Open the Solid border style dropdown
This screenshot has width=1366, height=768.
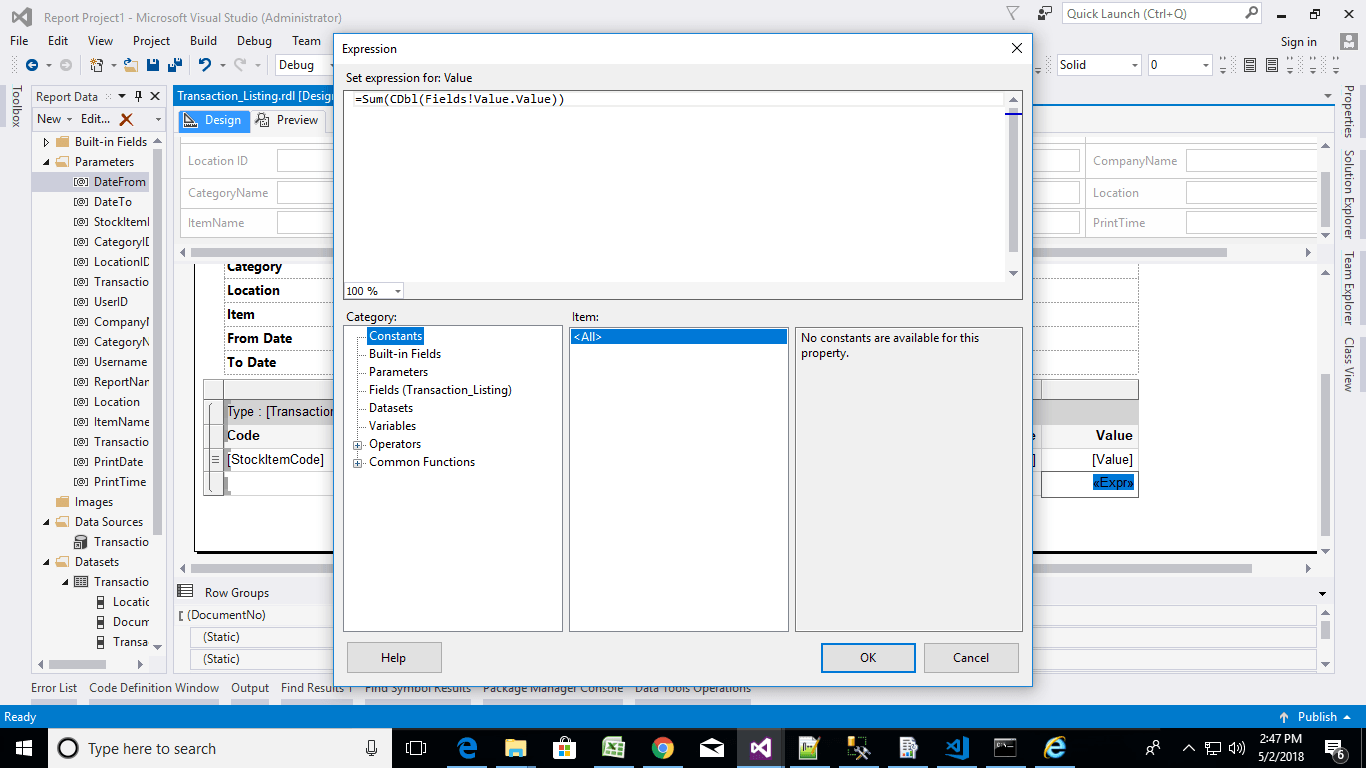pos(1135,65)
